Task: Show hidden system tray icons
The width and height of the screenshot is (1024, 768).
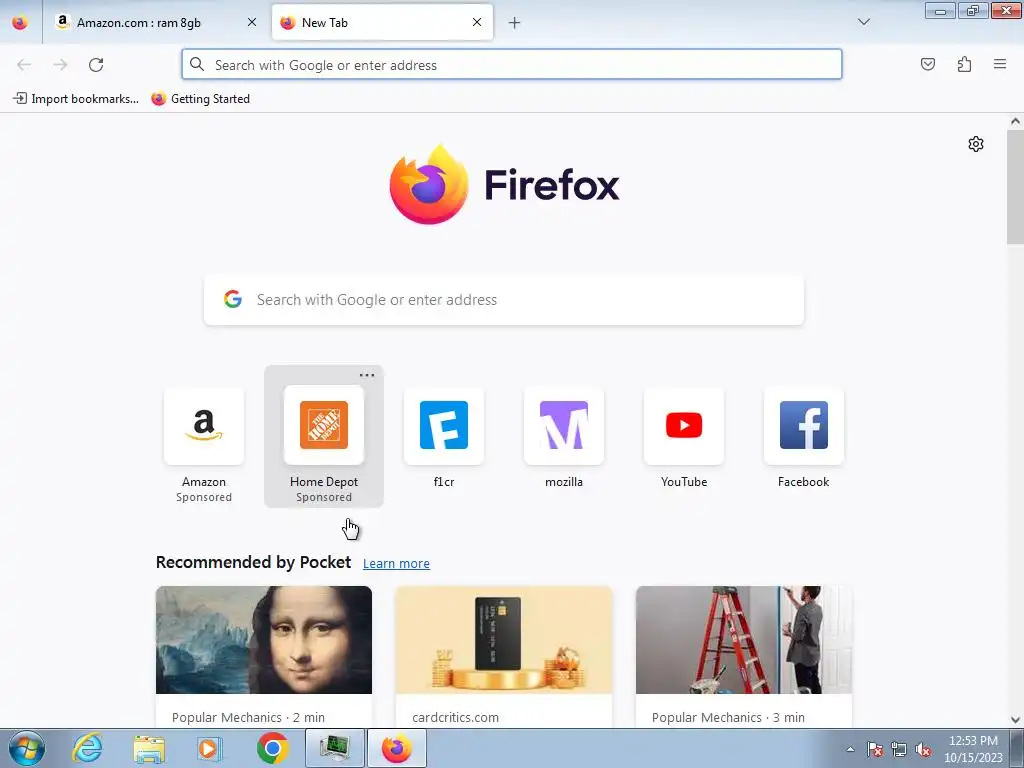Action: coord(850,749)
